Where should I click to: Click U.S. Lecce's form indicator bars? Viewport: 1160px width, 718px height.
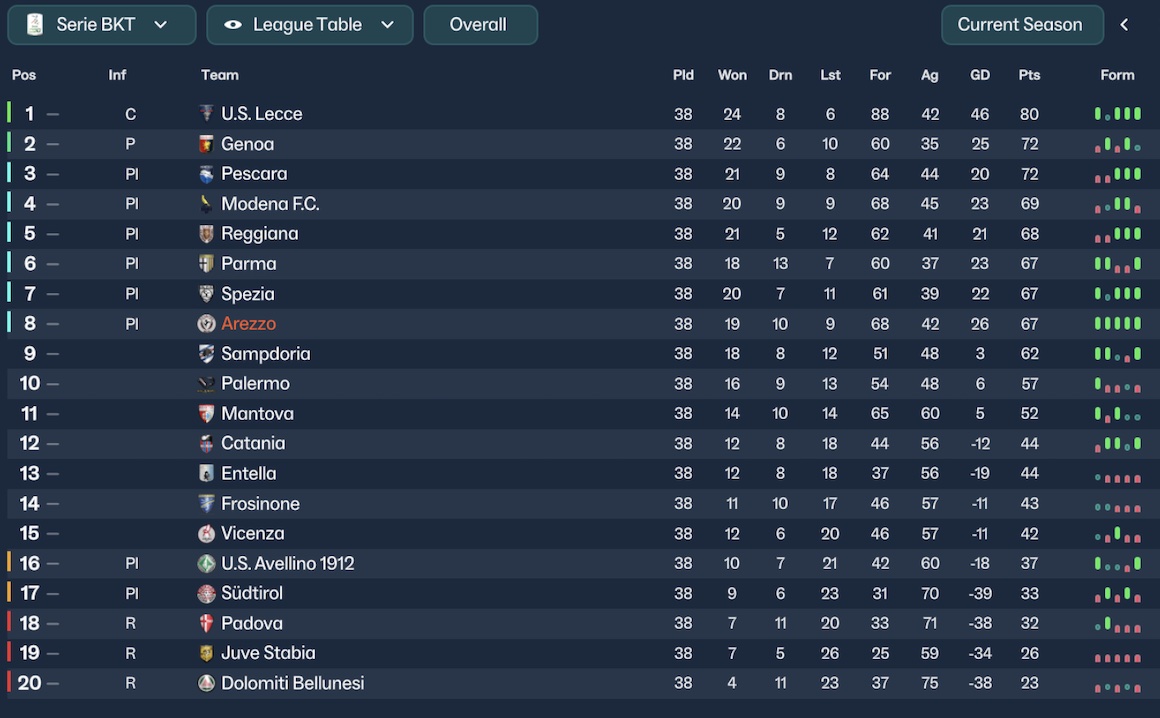coord(1117,114)
